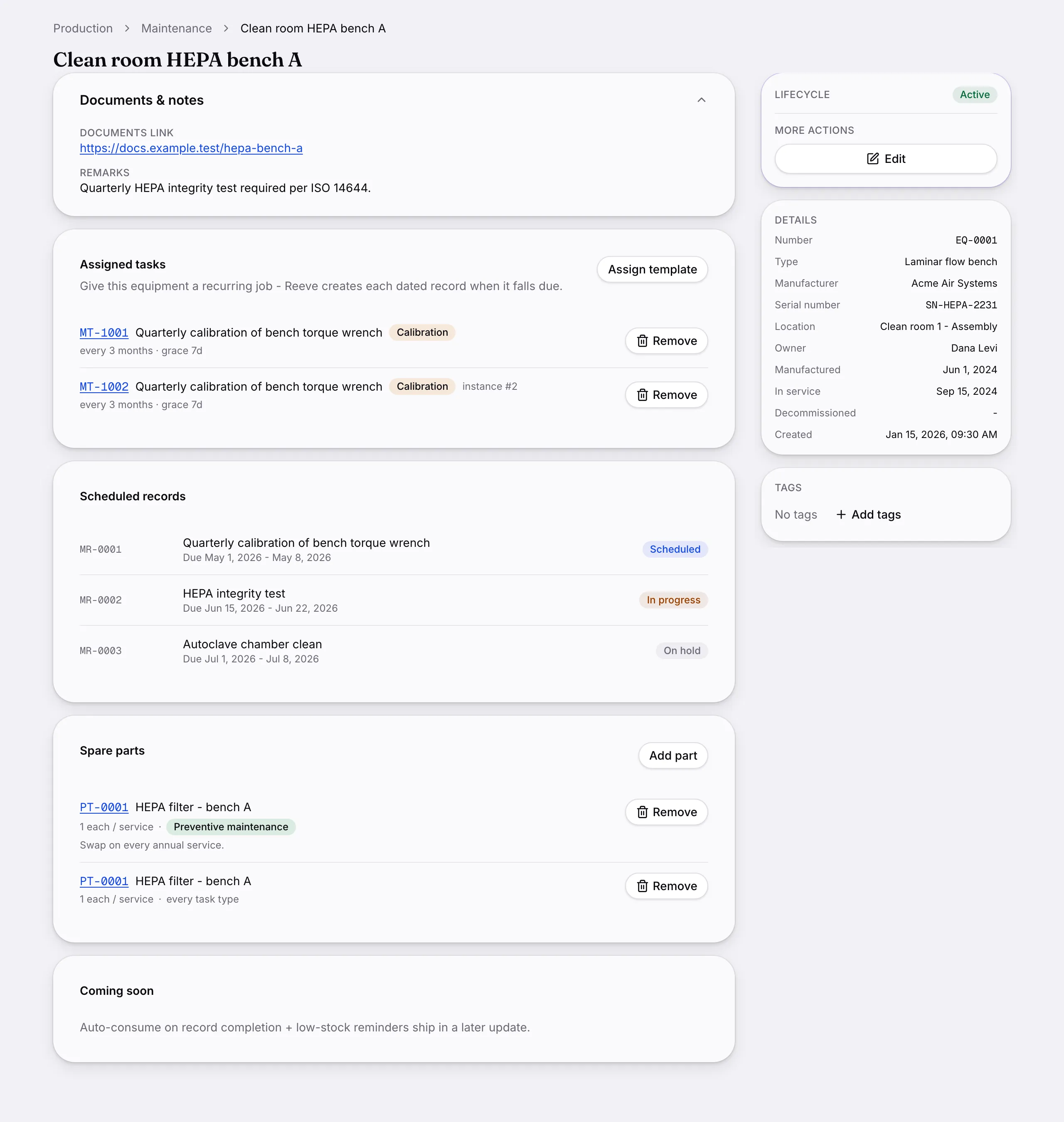Click the Assign template button
1064x1122 pixels.
652,269
